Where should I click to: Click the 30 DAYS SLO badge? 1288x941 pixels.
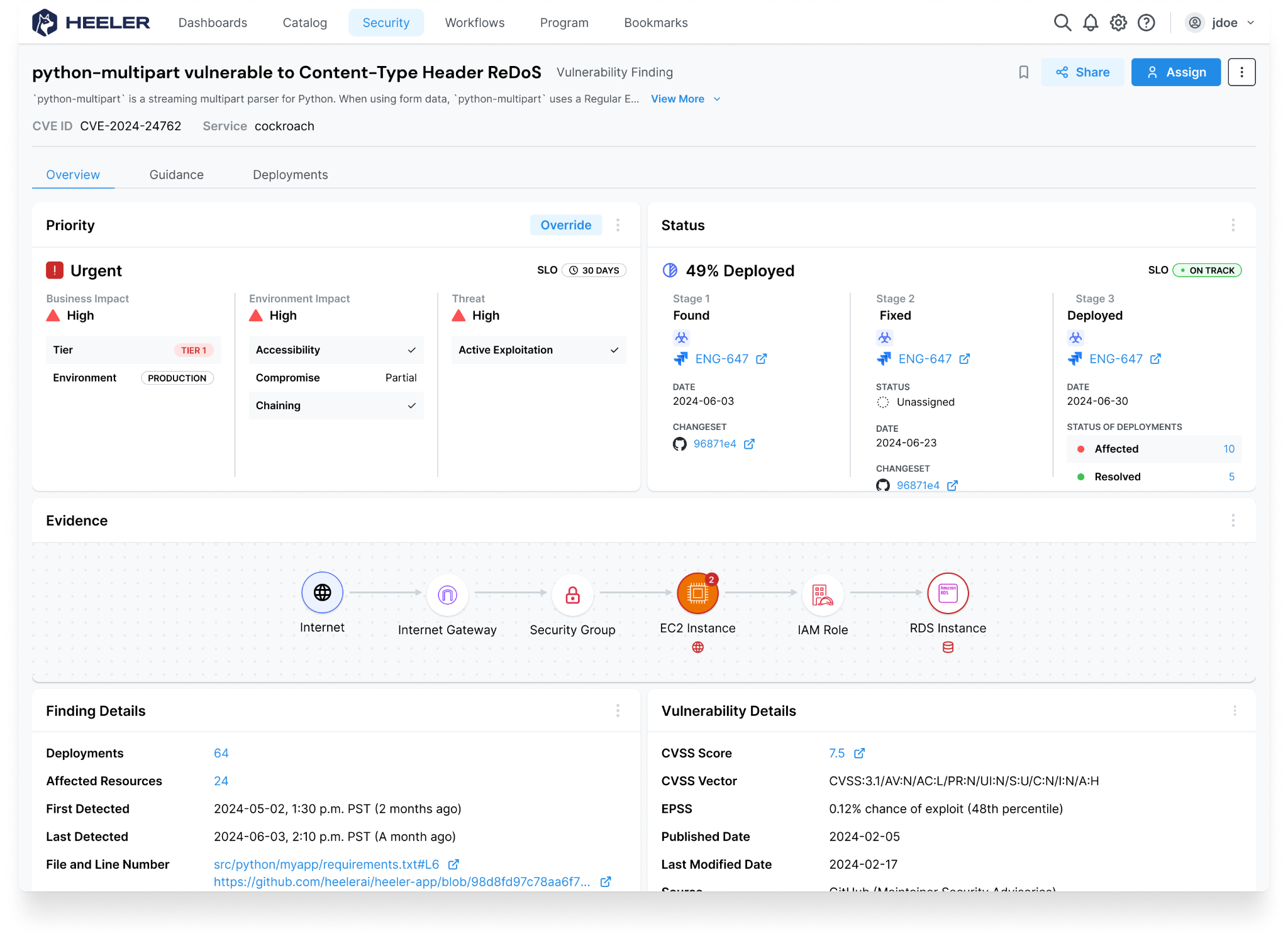pyautogui.click(x=594, y=270)
